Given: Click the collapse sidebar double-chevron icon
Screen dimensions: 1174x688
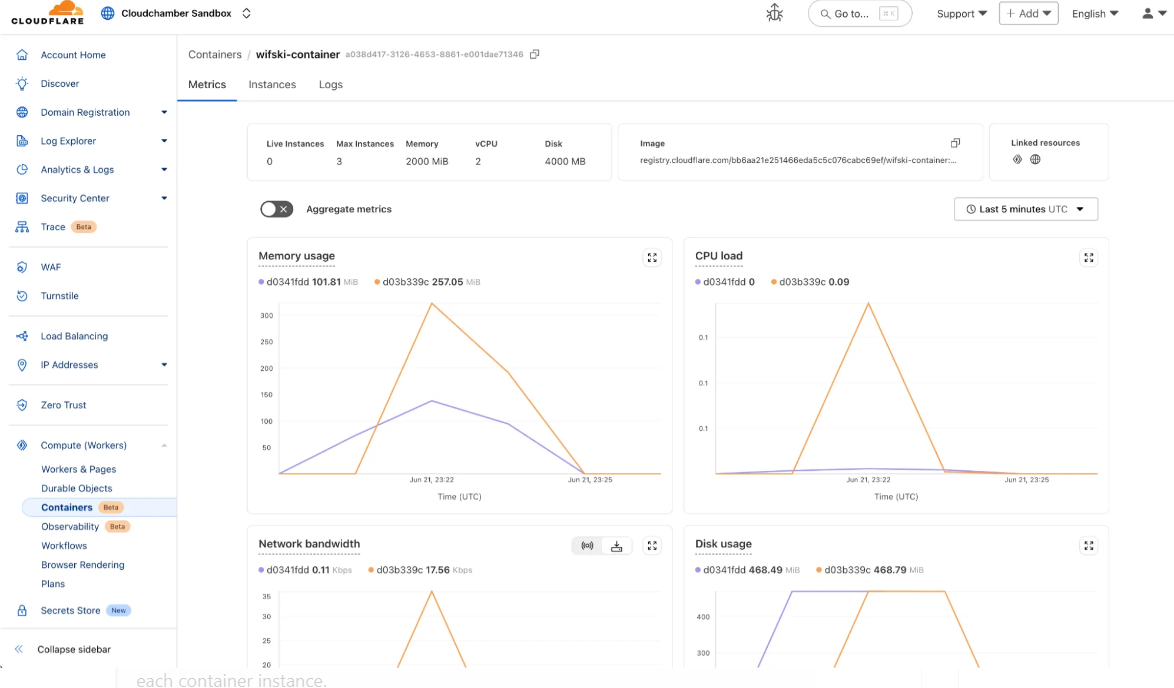Looking at the screenshot, I should pos(19,649).
